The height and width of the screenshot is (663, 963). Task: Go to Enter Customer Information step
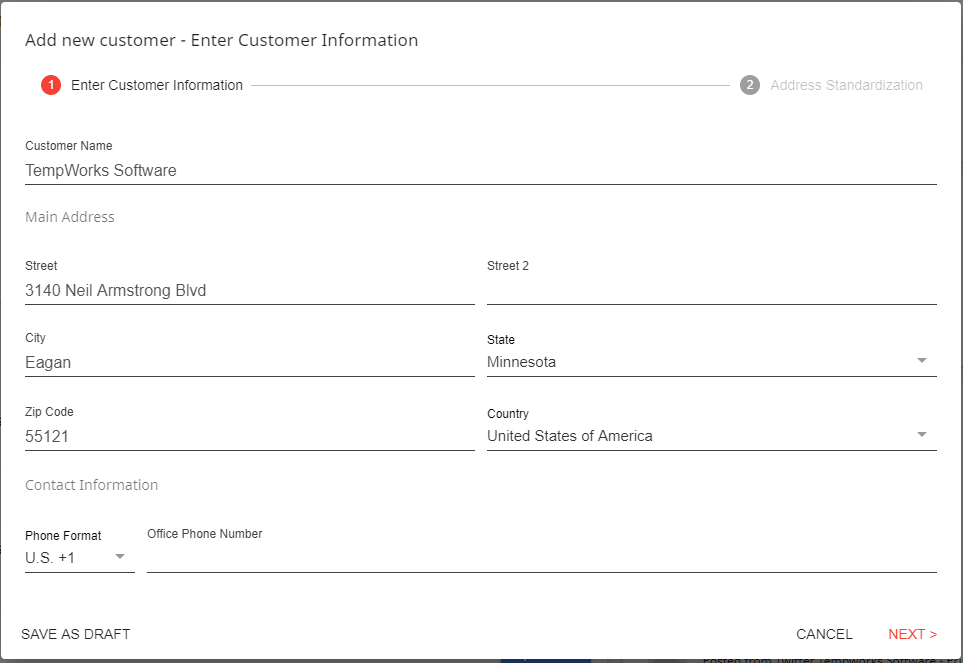pyautogui.click(x=156, y=85)
